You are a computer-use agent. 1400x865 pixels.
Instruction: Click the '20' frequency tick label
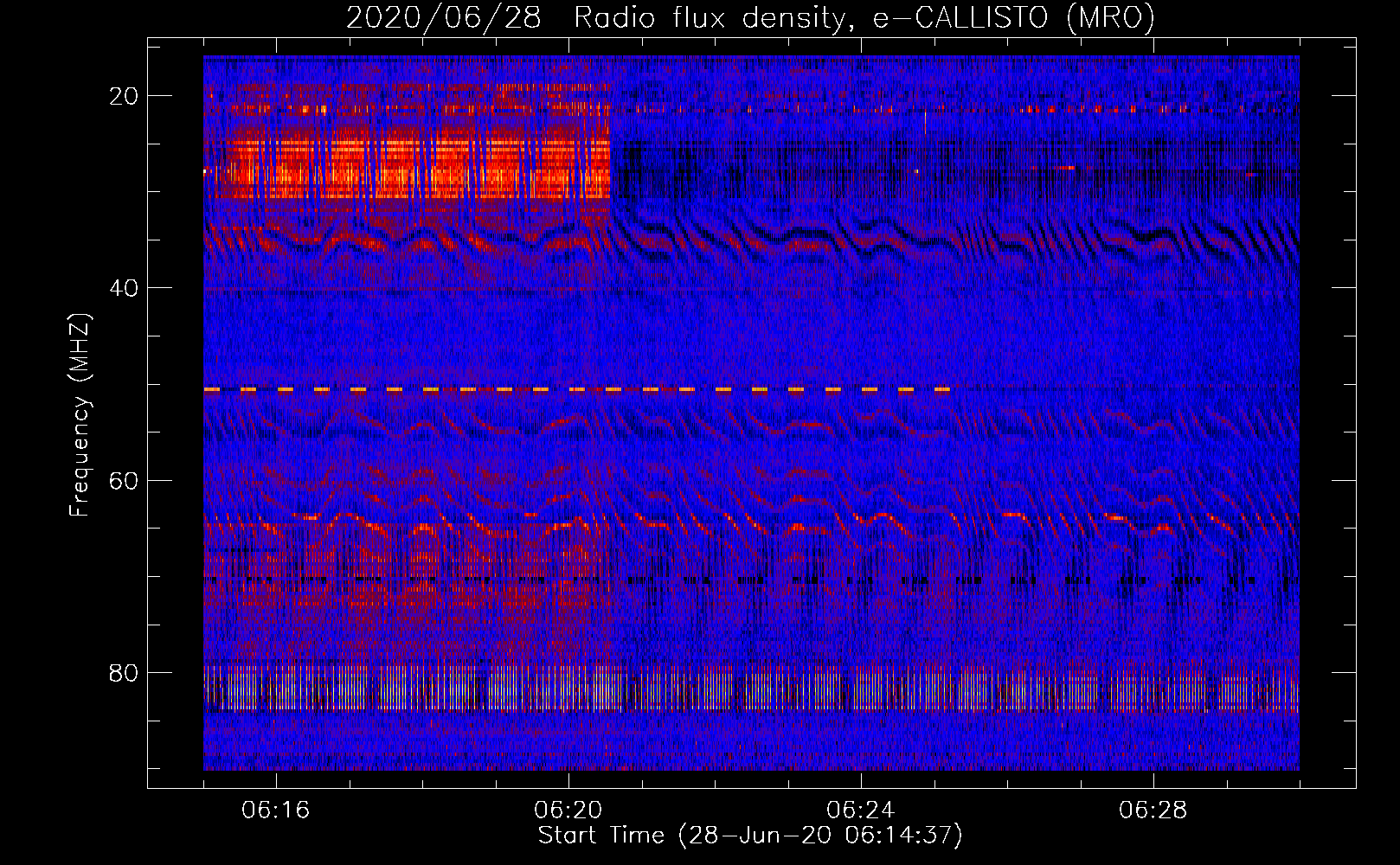(124, 96)
